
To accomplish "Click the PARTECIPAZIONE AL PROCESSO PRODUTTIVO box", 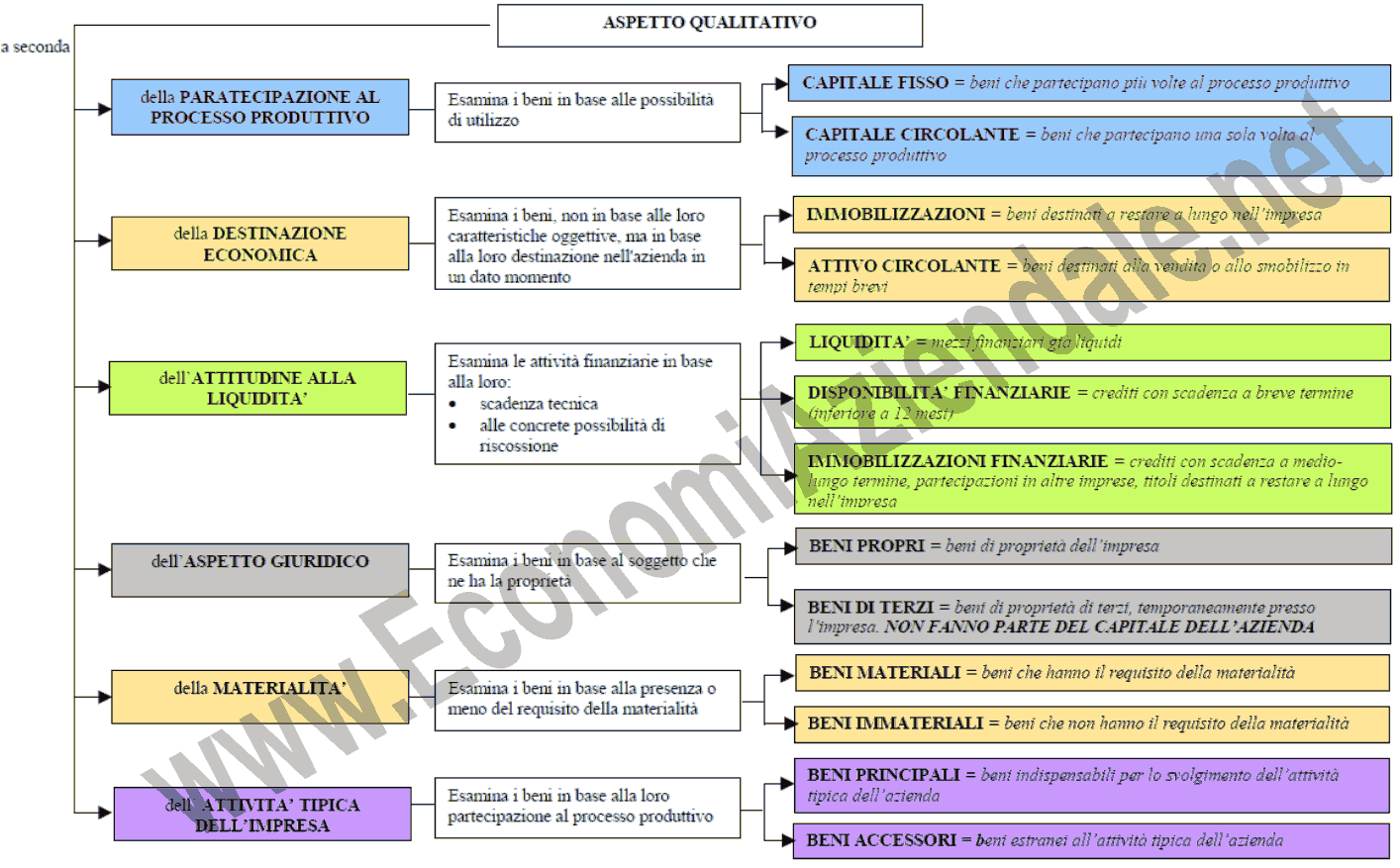I will click(259, 107).
